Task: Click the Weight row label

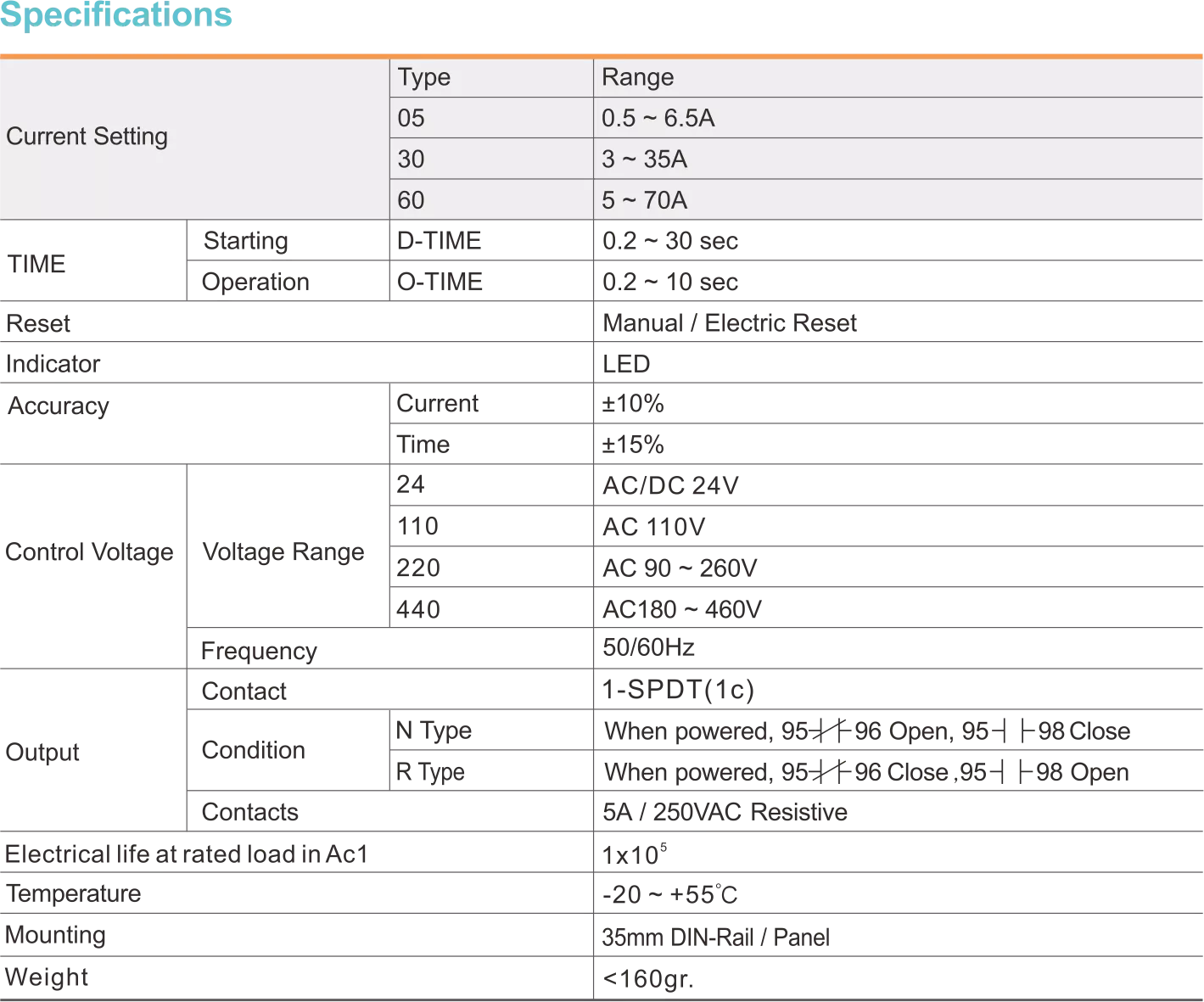Action: pyautogui.click(x=45, y=977)
